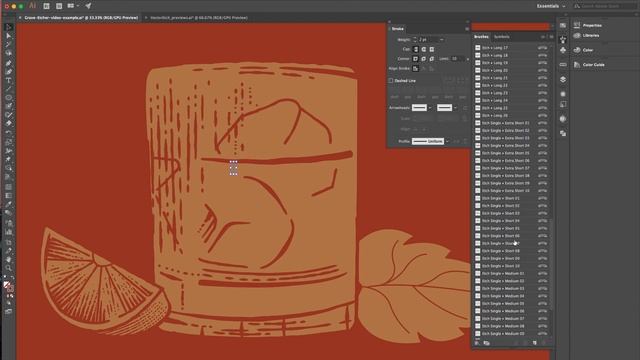
Task: Choose the Round Join corner
Action: (x=424, y=59)
